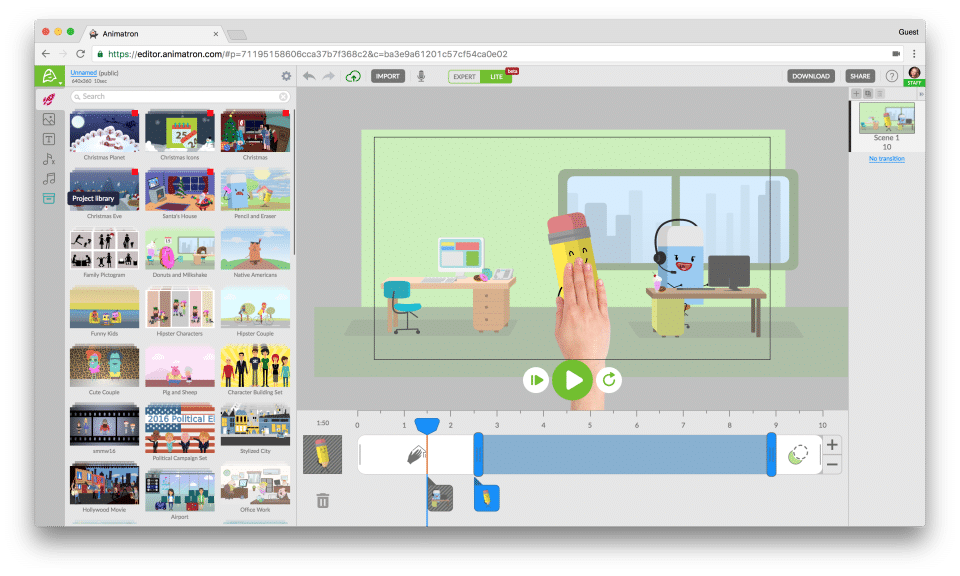The image size is (960, 576).
Task: Select the Christmas Icons set
Action: tap(179, 135)
